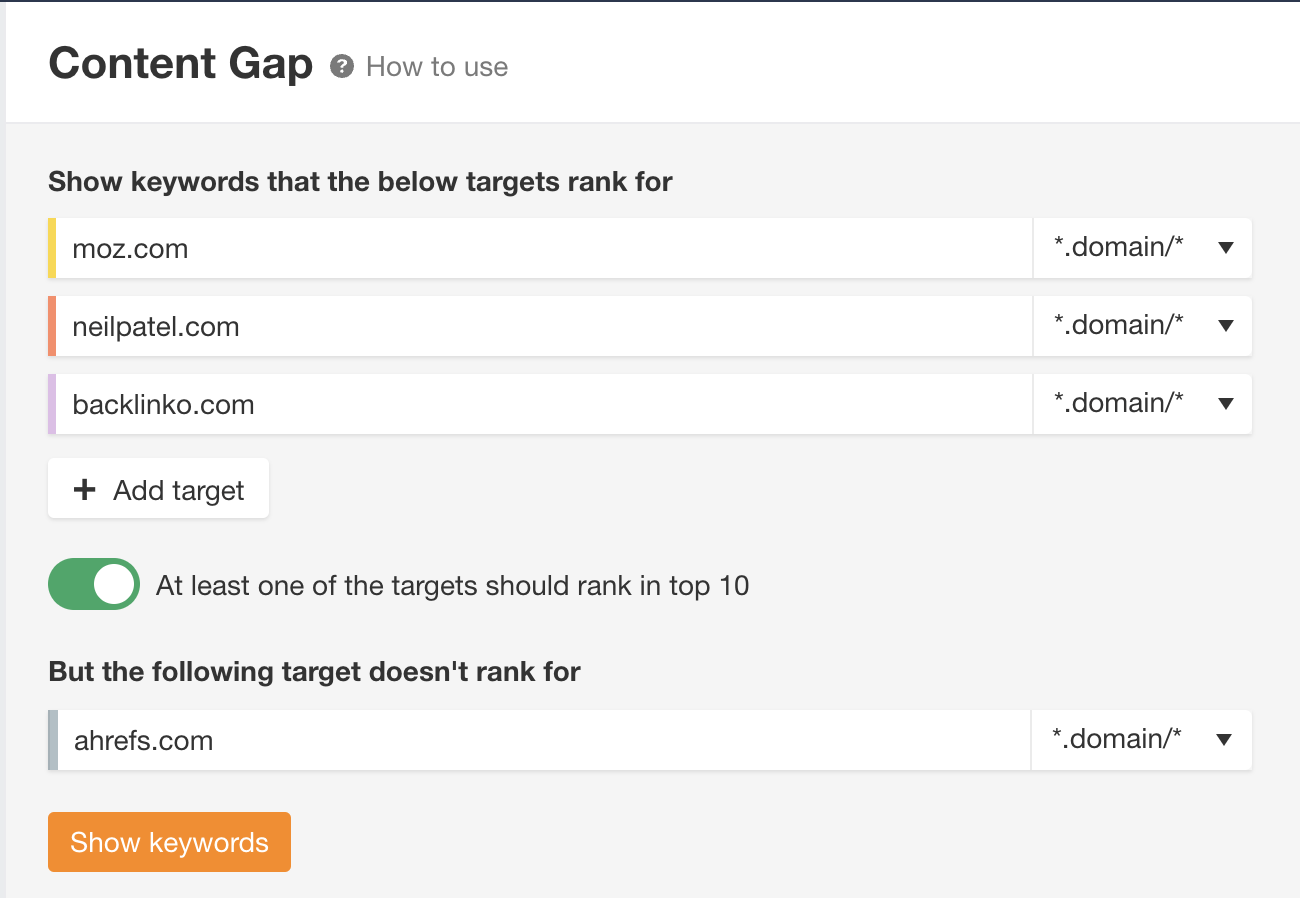Image resolution: width=1300 pixels, height=898 pixels.
Task: Disable the rank in top 10 toggle
Action: coord(93,584)
